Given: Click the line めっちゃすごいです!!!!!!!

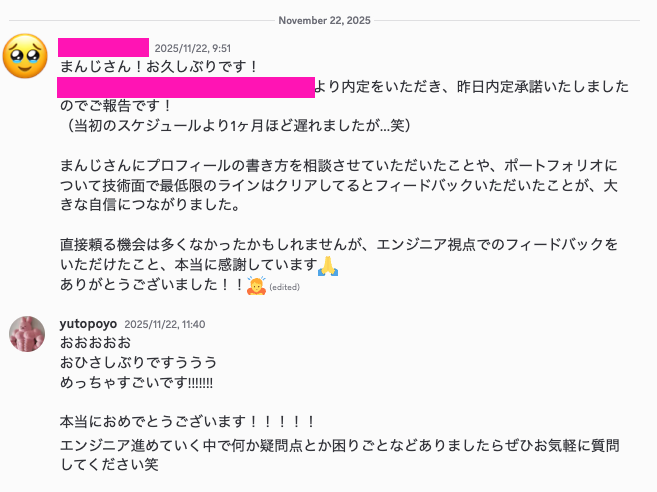Looking at the screenshot, I should pyautogui.click(x=137, y=382).
